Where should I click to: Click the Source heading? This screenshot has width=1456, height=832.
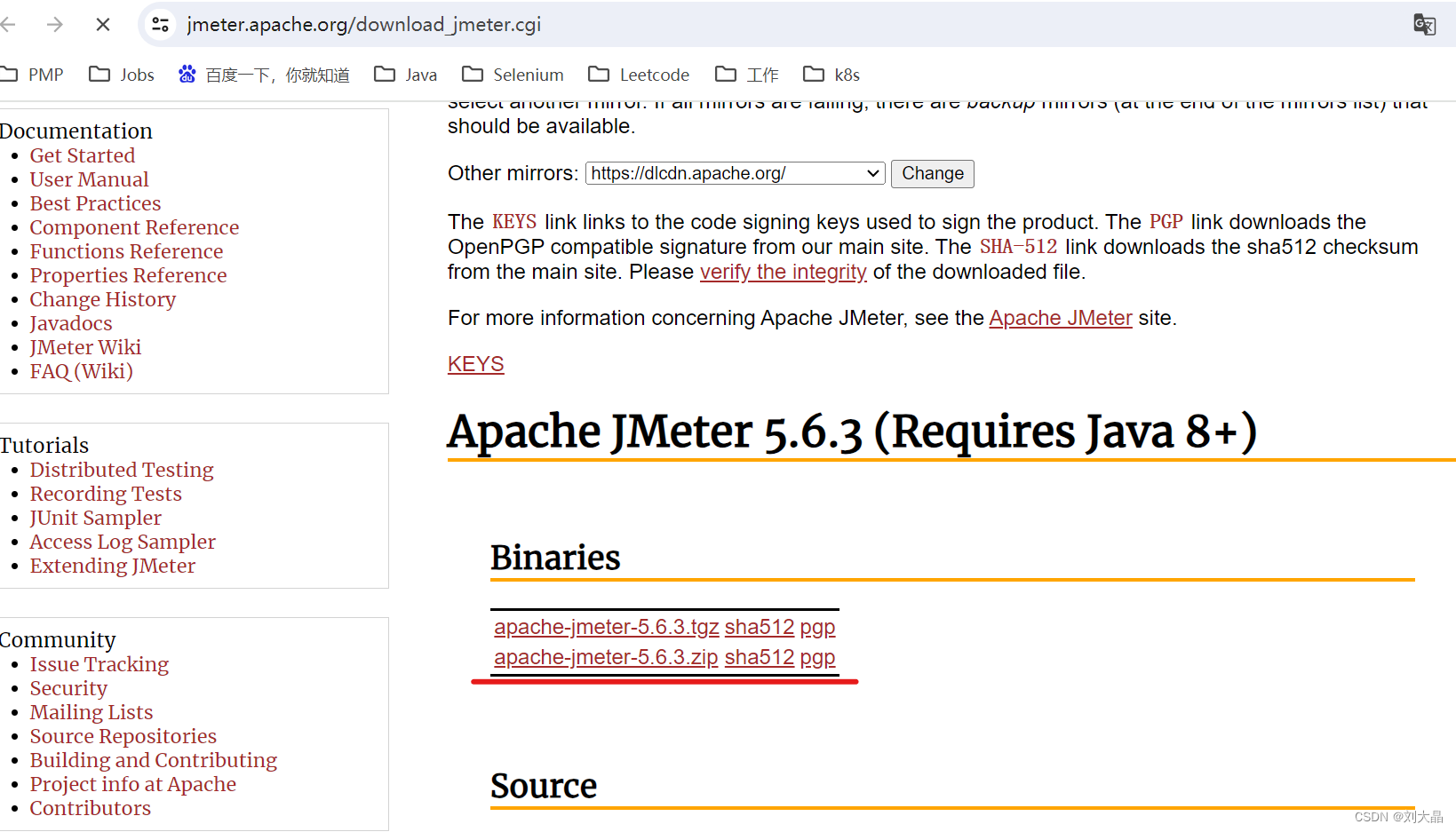point(544,786)
